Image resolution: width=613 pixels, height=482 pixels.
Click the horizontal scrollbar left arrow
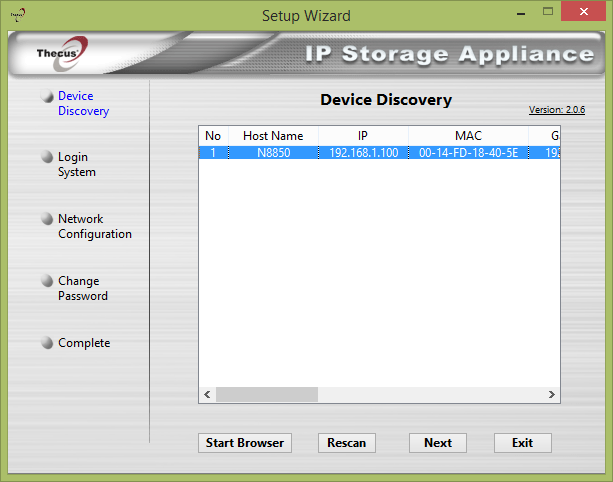click(x=207, y=394)
